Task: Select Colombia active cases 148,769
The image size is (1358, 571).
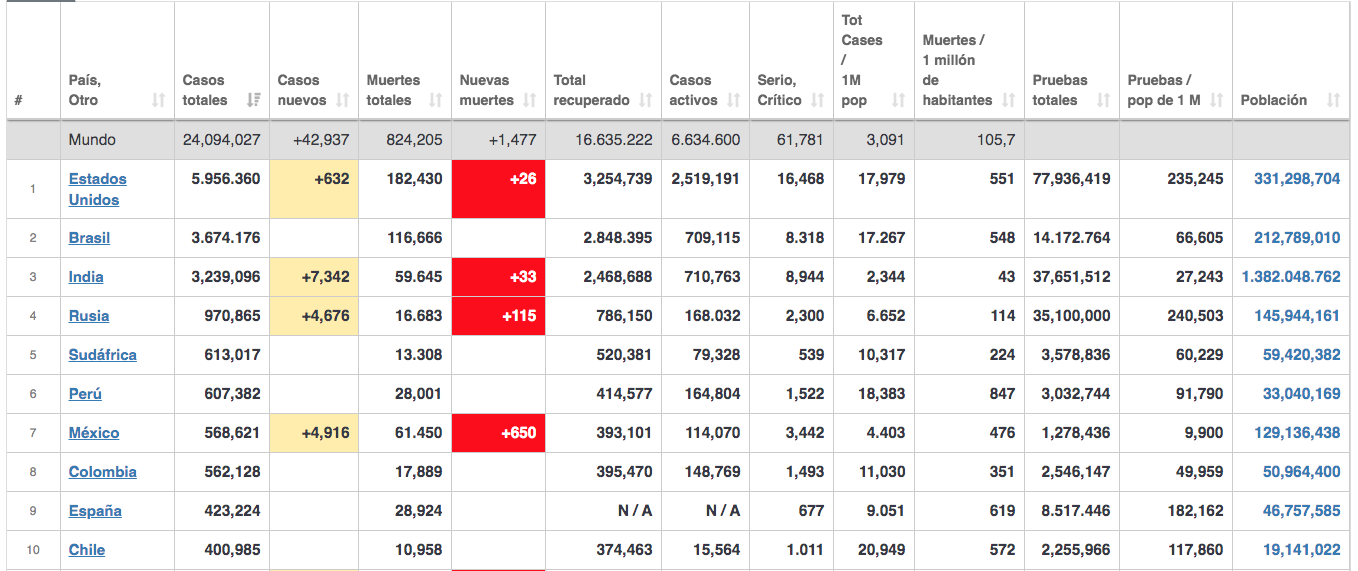Action: point(713,472)
